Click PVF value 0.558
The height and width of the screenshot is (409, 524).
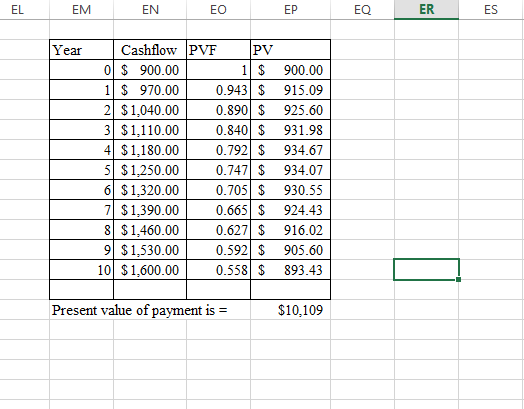(x=218, y=270)
